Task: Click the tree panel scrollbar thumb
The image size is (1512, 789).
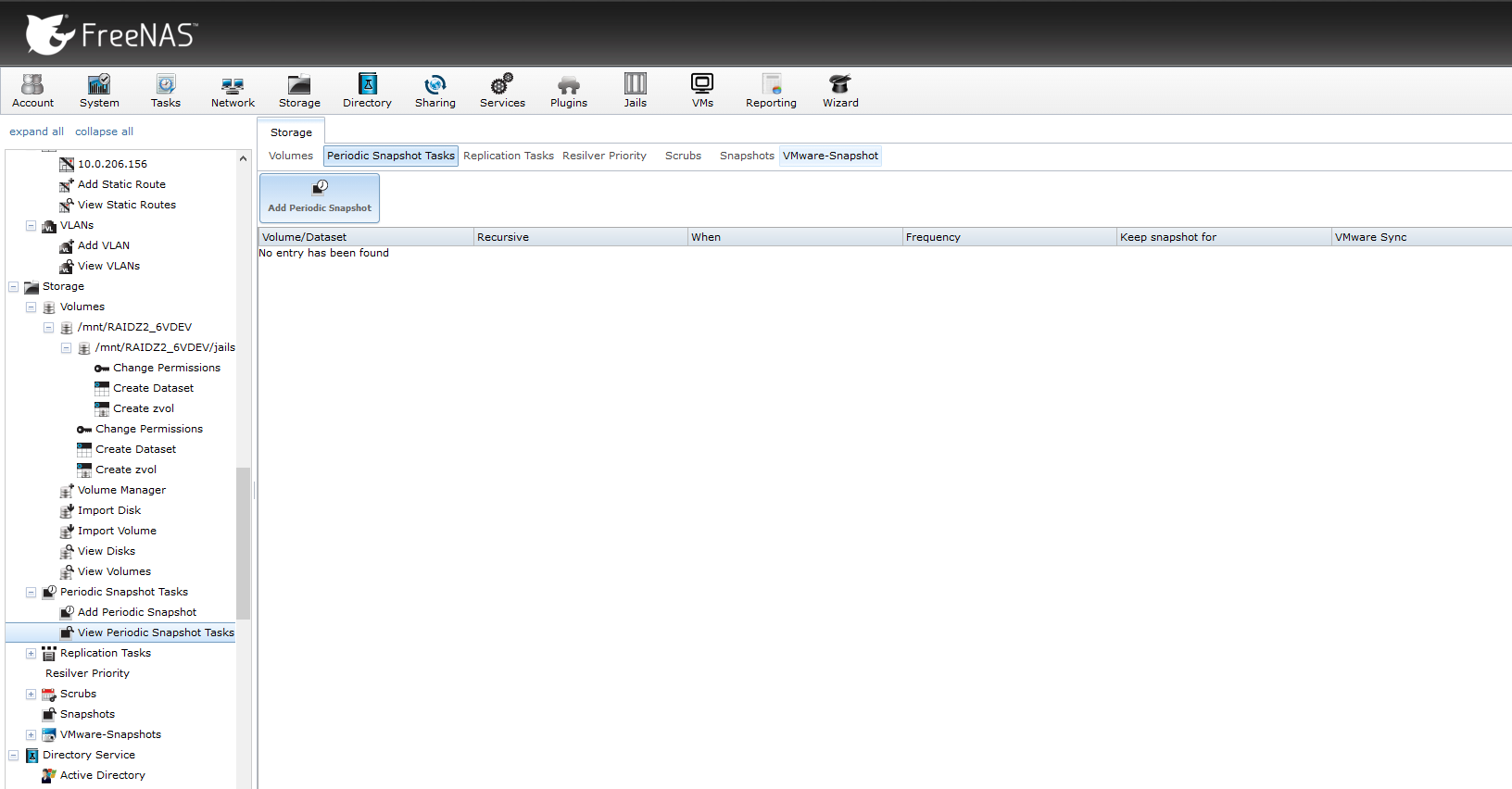Action: [x=243, y=543]
